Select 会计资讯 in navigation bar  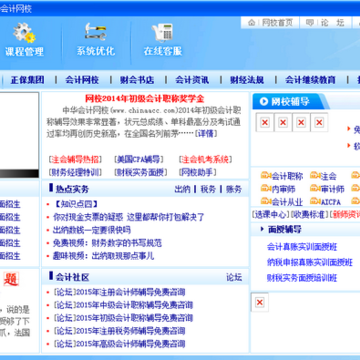(192, 80)
